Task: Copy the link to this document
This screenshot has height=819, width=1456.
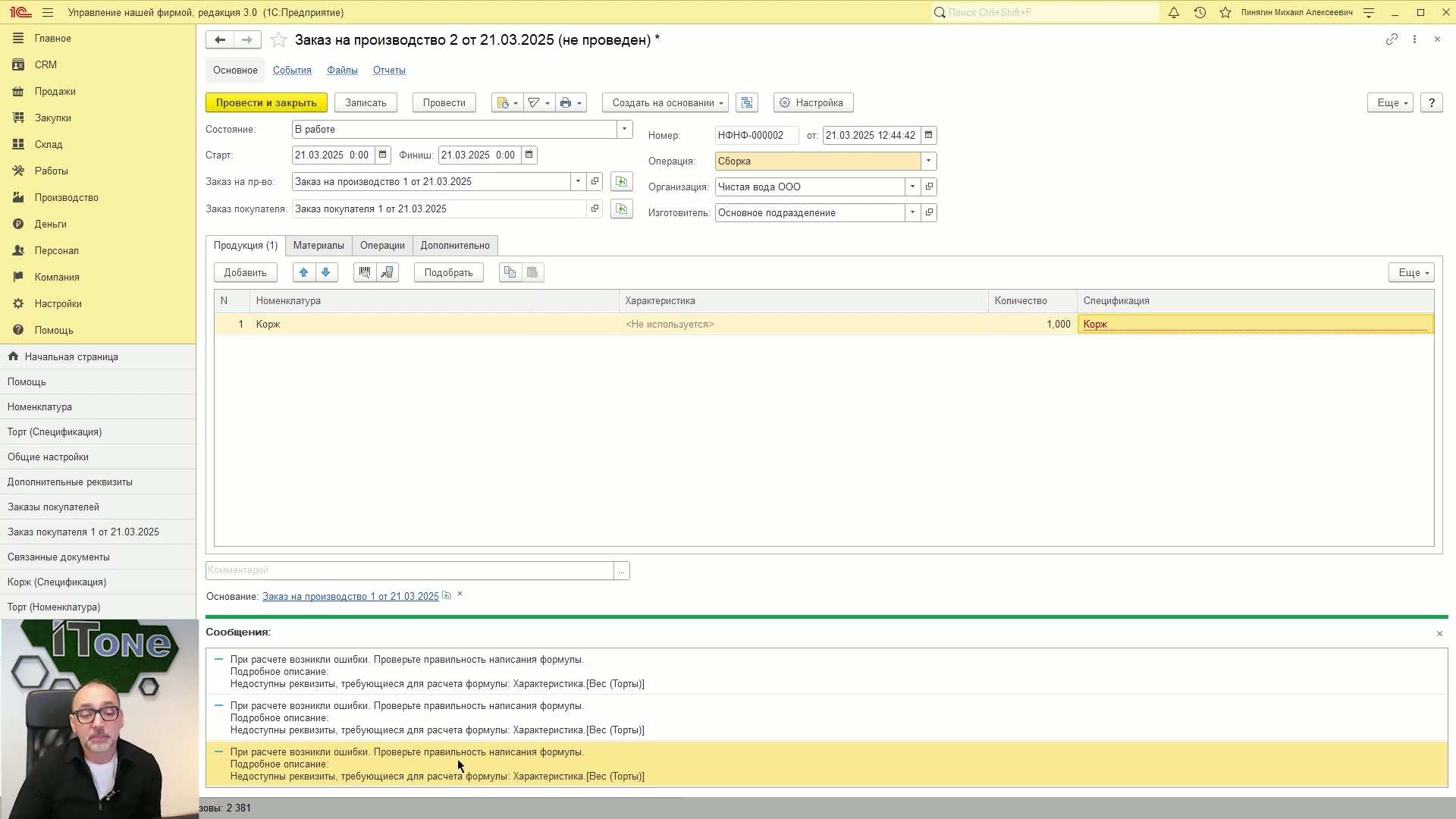Action: [x=1392, y=39]
